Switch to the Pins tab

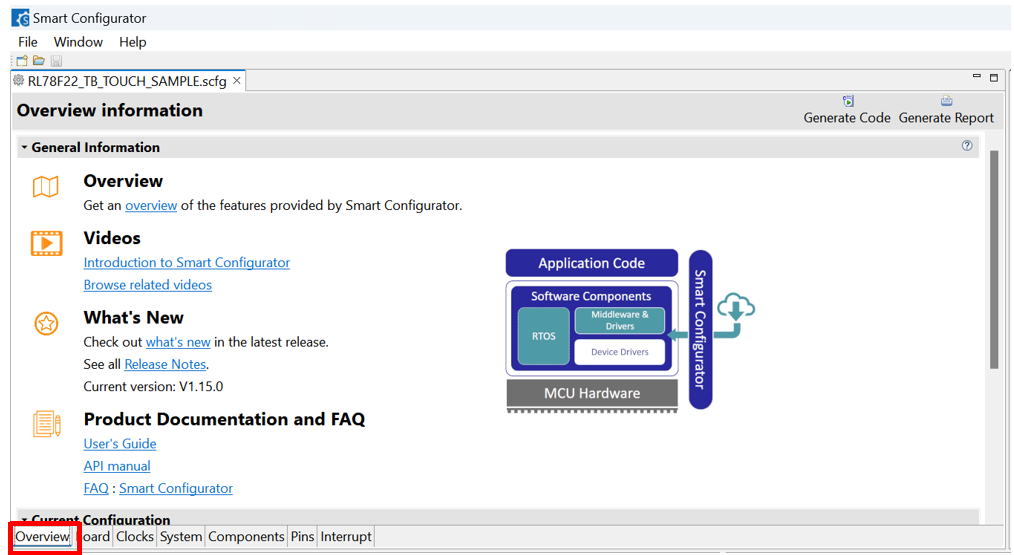pos(302,536)
